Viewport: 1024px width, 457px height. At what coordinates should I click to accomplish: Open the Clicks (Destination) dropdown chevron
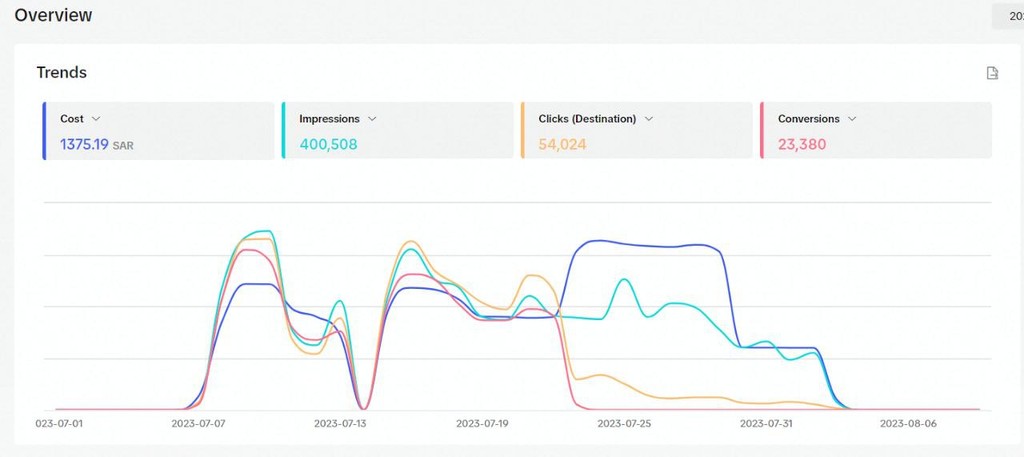click(649, 119)
